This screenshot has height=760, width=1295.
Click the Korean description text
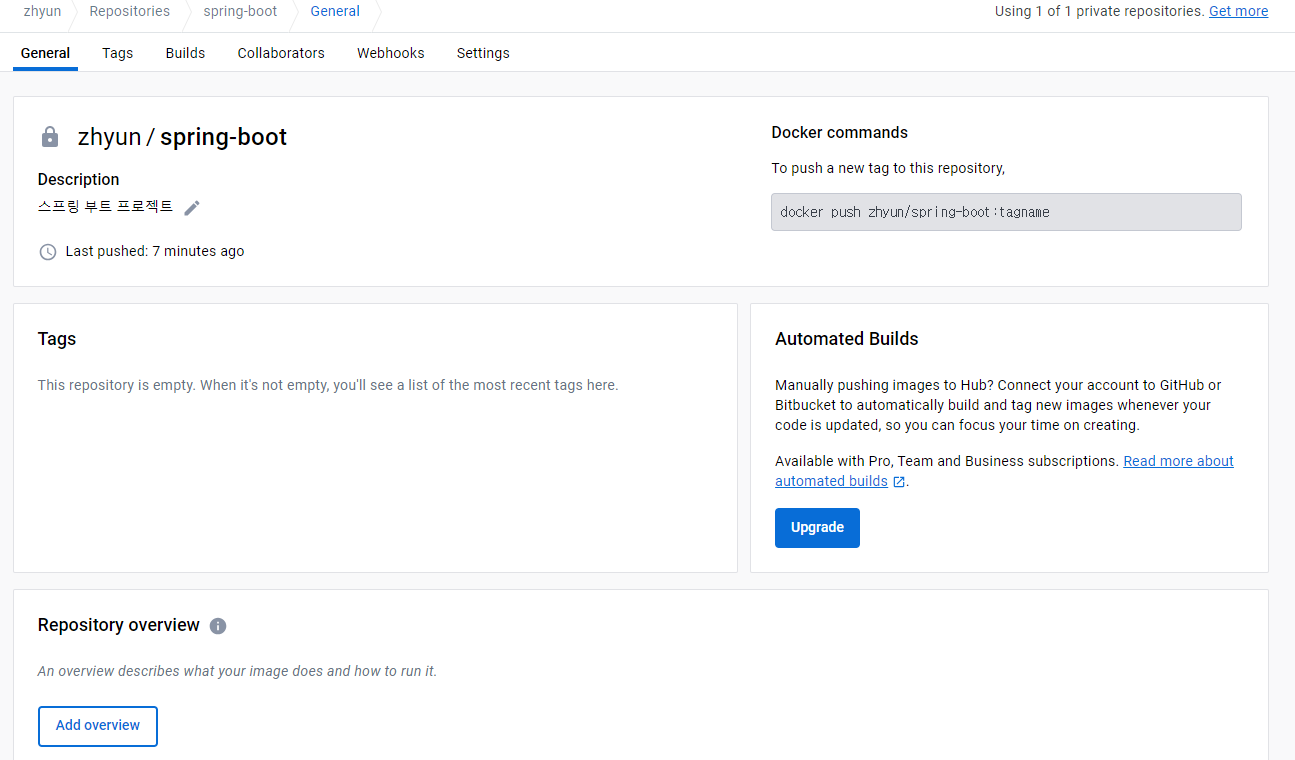pos(105,207)
